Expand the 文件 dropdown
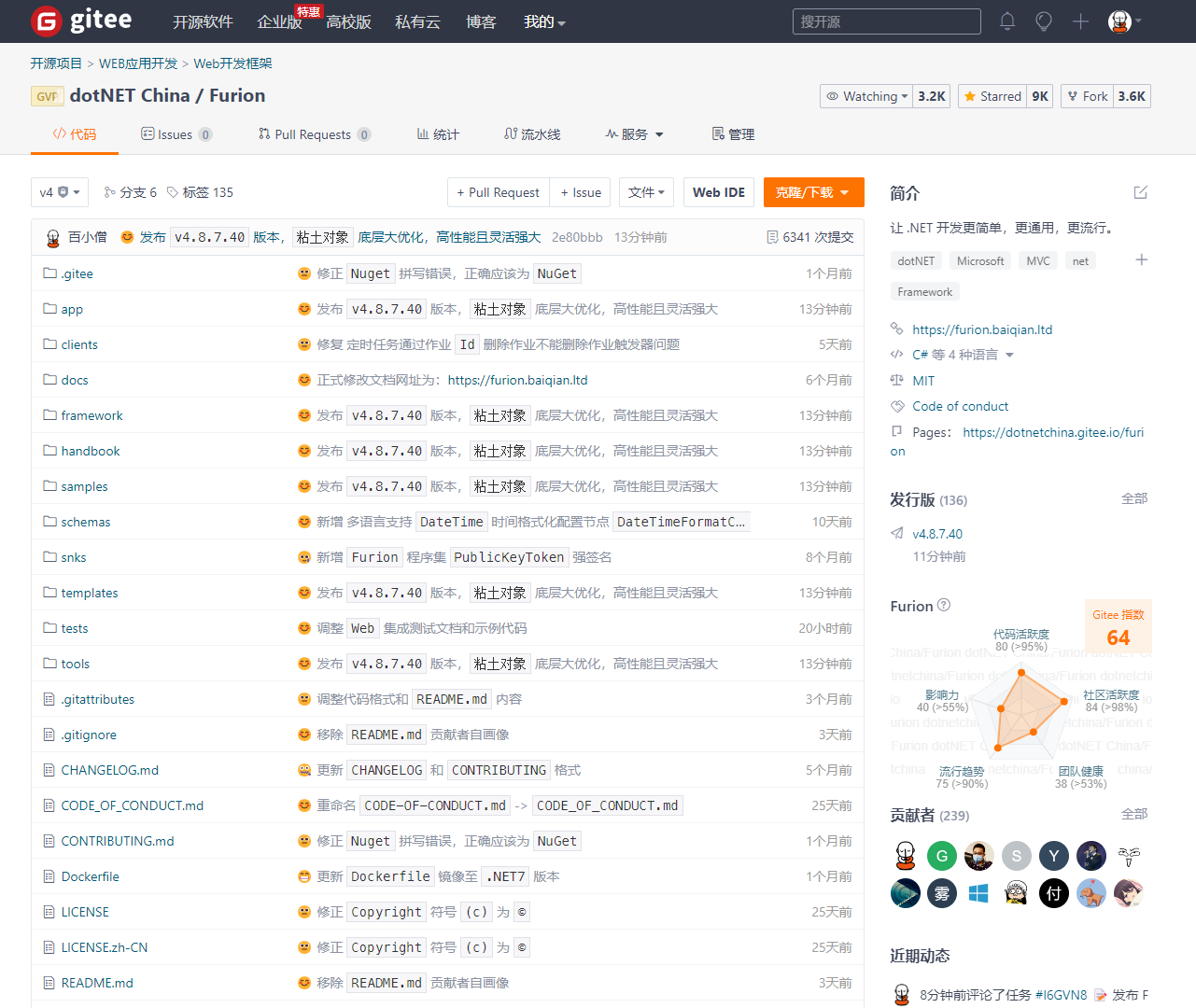 pyautogui.click(x=646, y=192)
